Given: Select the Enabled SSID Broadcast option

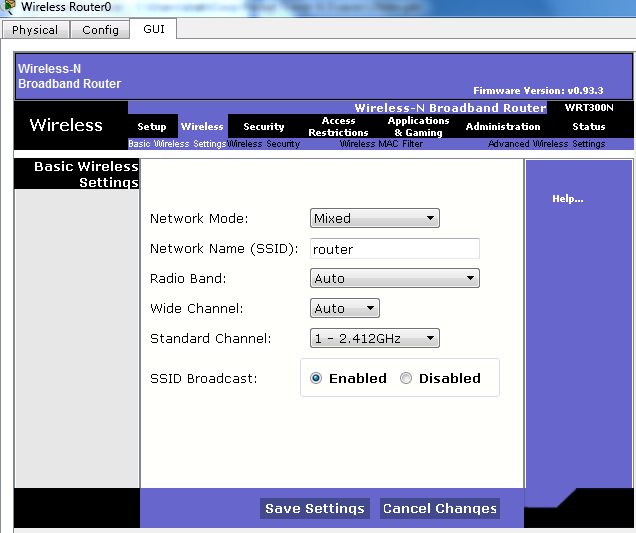Looking at the screenshot, I should [316, 379].
